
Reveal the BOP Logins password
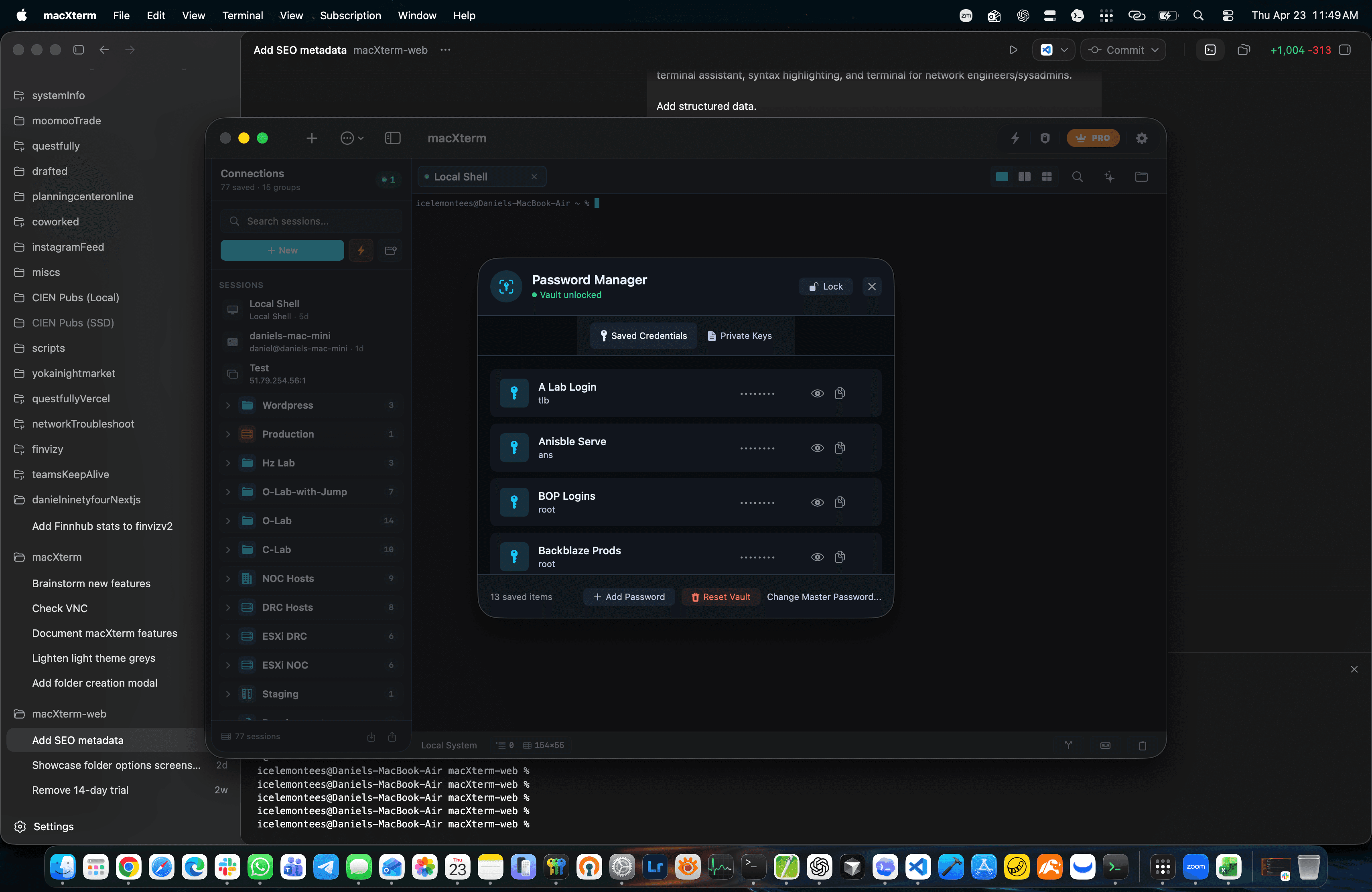(817, 503)
